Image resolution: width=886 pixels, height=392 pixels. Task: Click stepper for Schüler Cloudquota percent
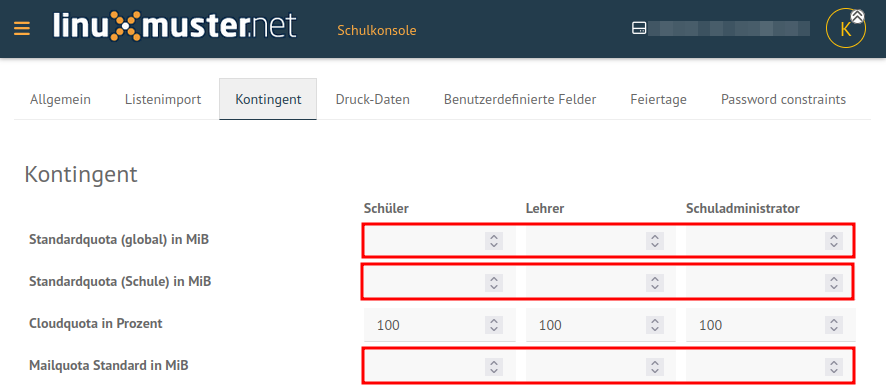coord(494,325)
